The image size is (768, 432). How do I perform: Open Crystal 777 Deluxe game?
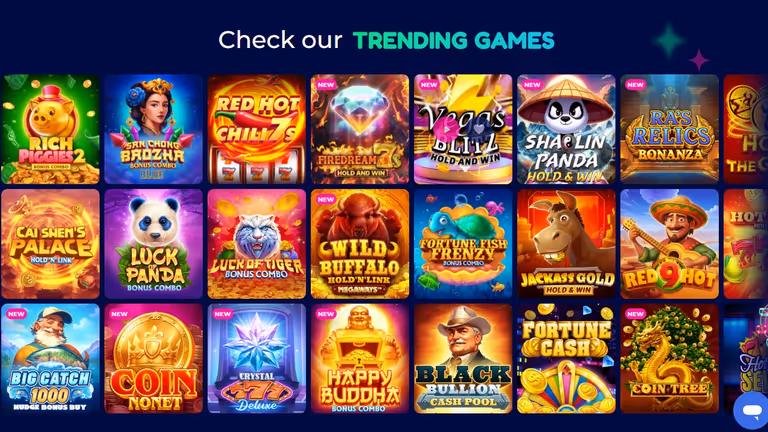(x=257, y=359)
